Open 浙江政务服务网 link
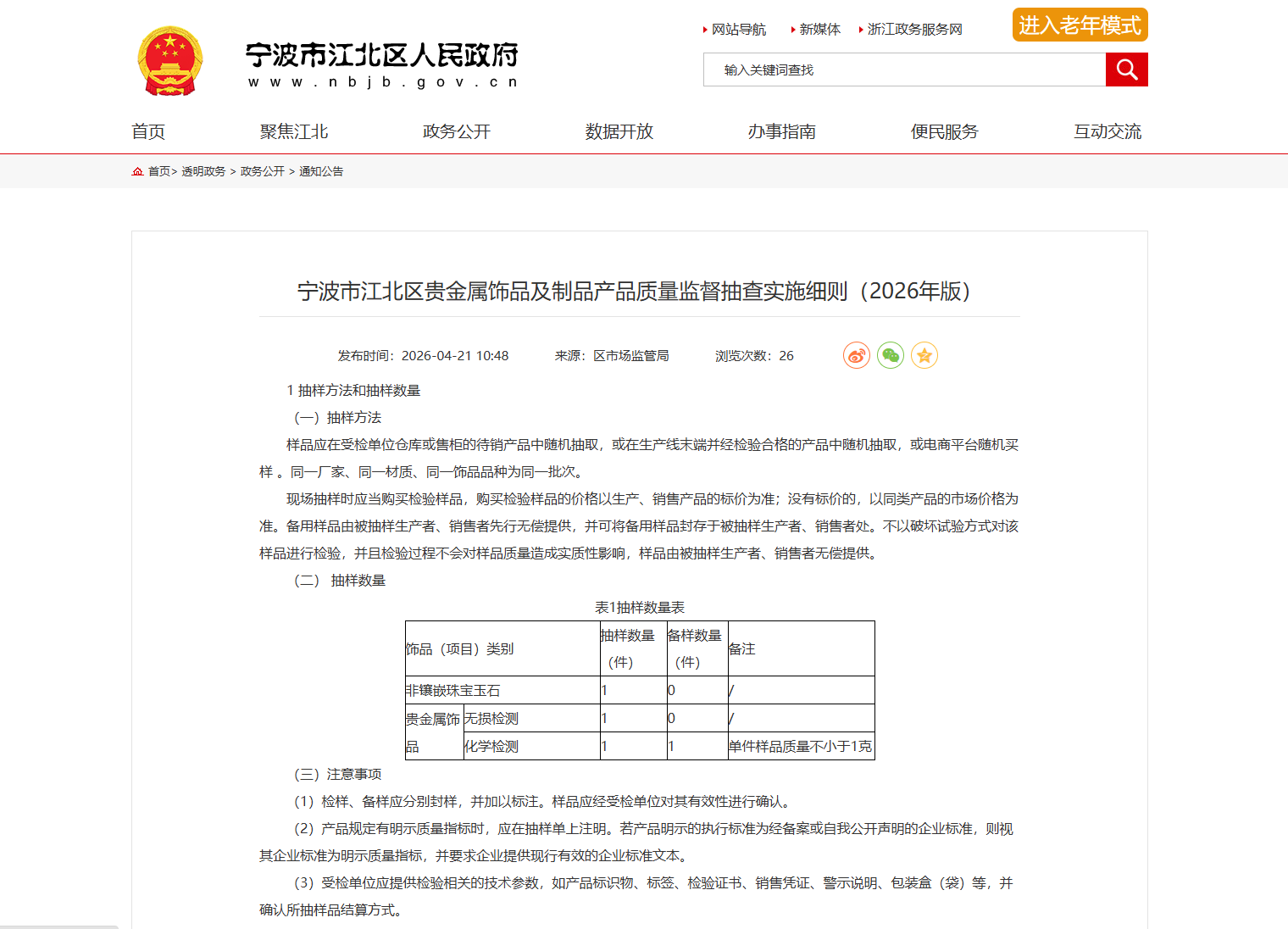This screenshot has height=929, width=1288. coord(914,30)
